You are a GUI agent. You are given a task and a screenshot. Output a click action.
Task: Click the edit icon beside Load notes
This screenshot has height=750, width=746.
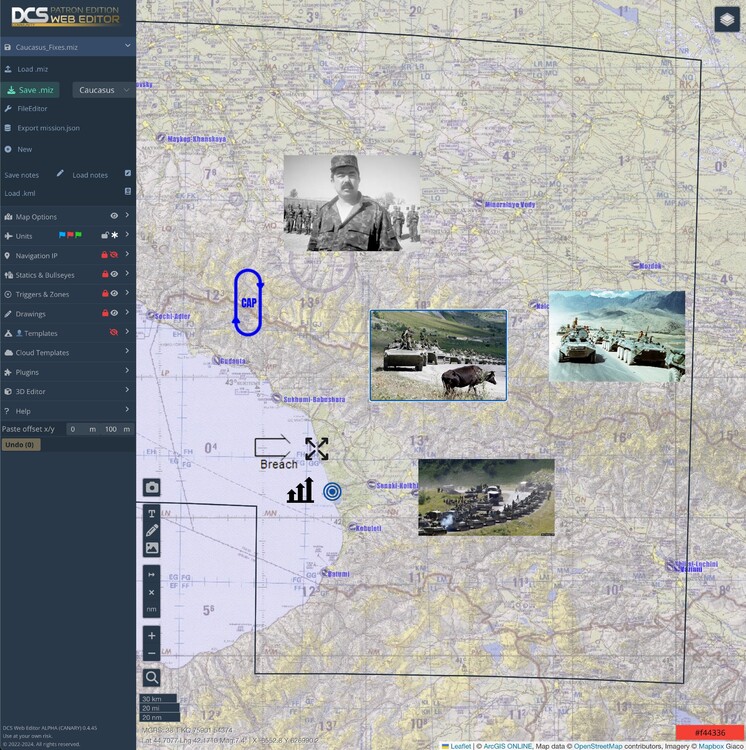pyautogui.click(x=128, y=173)
